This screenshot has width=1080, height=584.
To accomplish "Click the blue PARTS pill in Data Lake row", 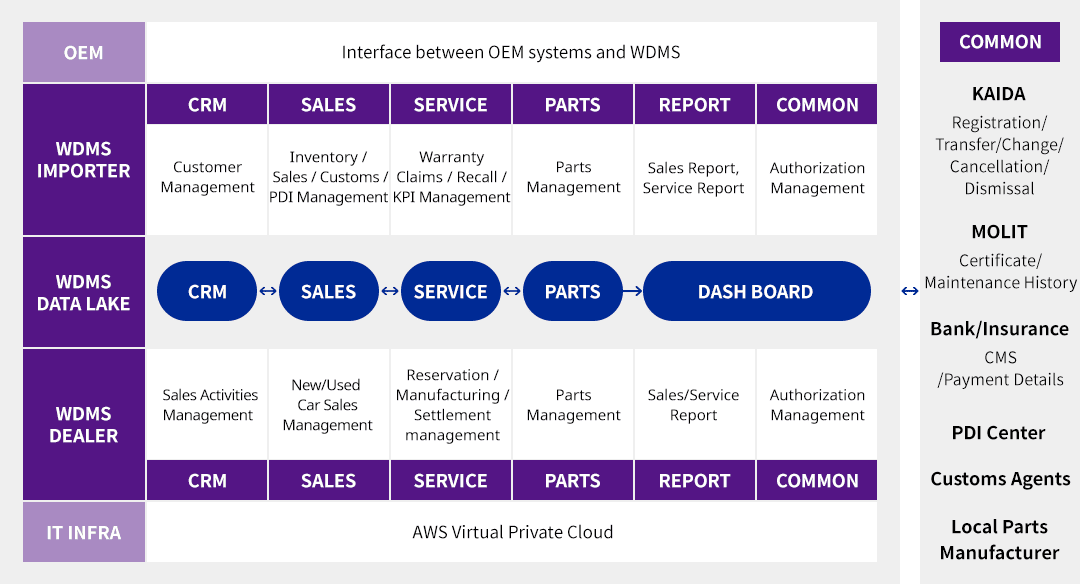I will (572, 292).
